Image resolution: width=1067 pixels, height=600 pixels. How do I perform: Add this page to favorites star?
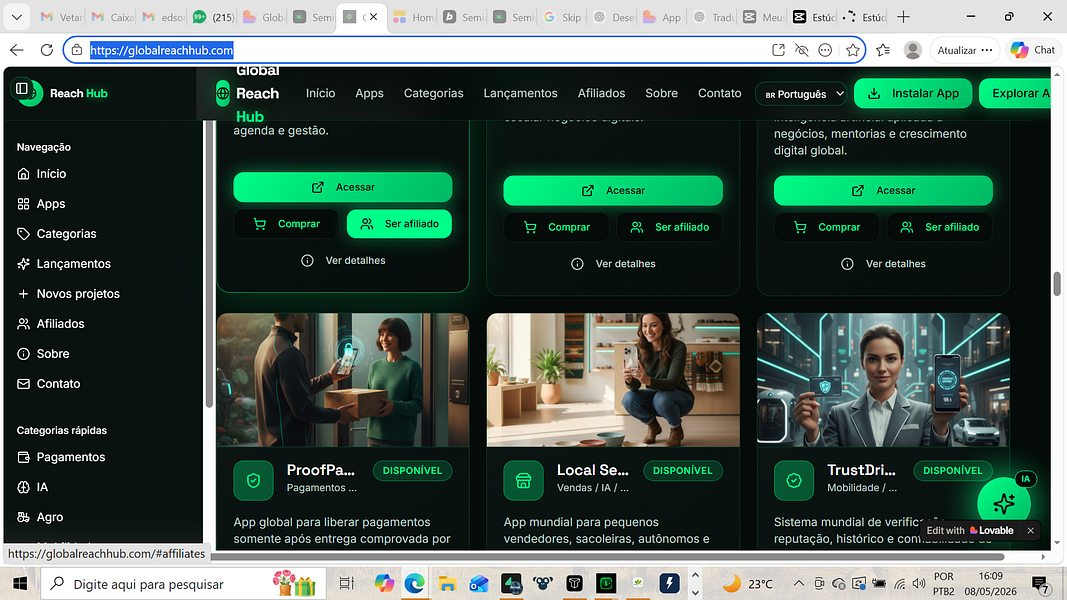click(853, 50)
